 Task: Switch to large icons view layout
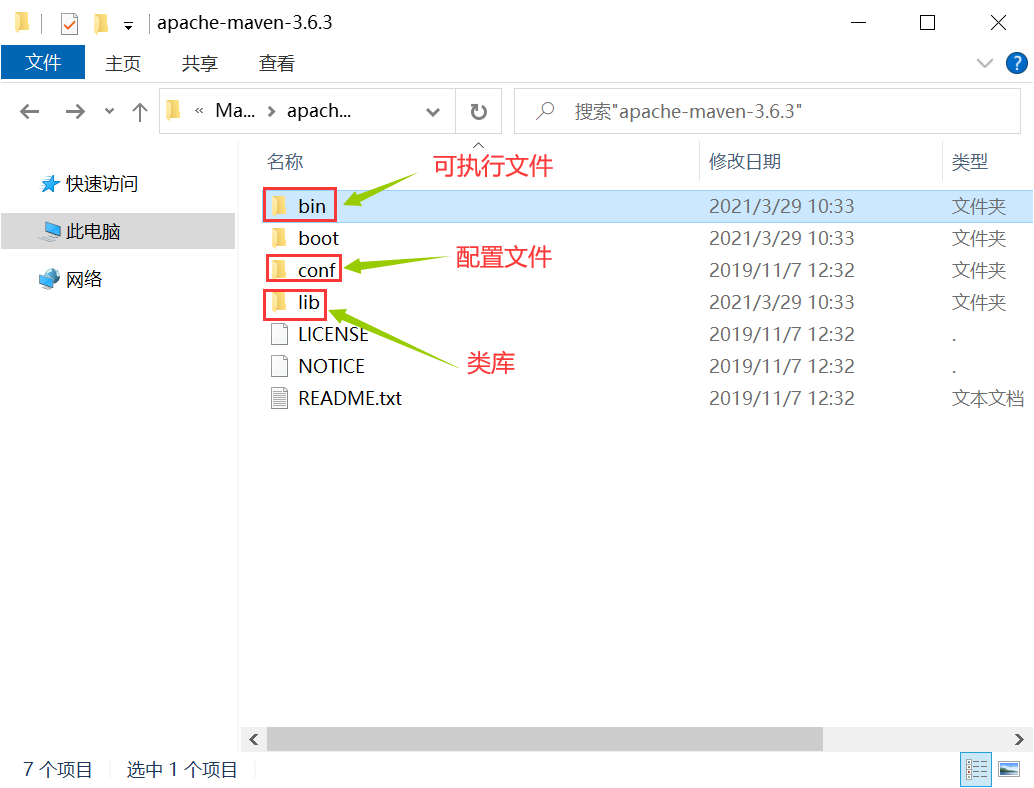[x=1009, y=769]
